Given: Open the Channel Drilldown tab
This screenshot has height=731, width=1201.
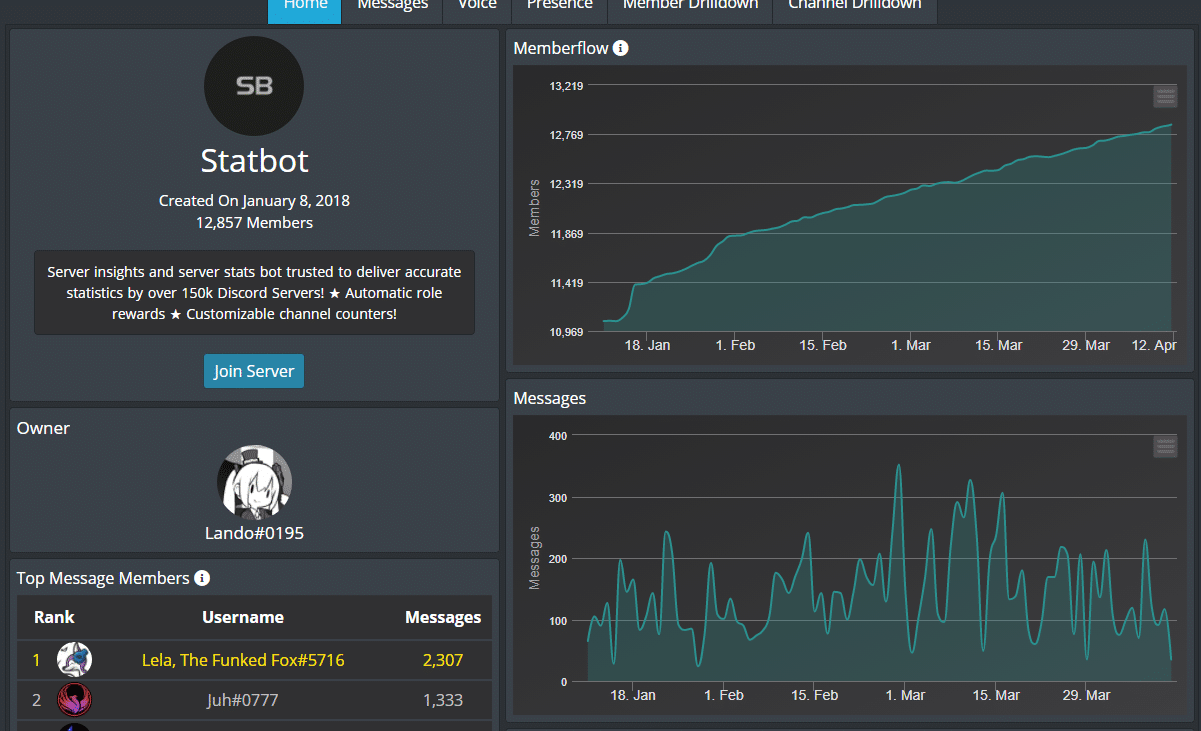Looking at the screenshot, I should pyautogui.click(x=854, y=4).
